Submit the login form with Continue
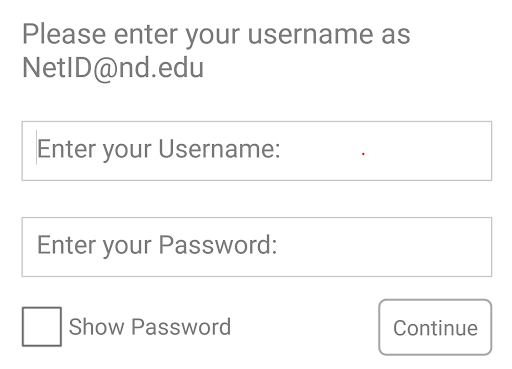The width and height of the screenshot is (512, 369). pos(435,327)
